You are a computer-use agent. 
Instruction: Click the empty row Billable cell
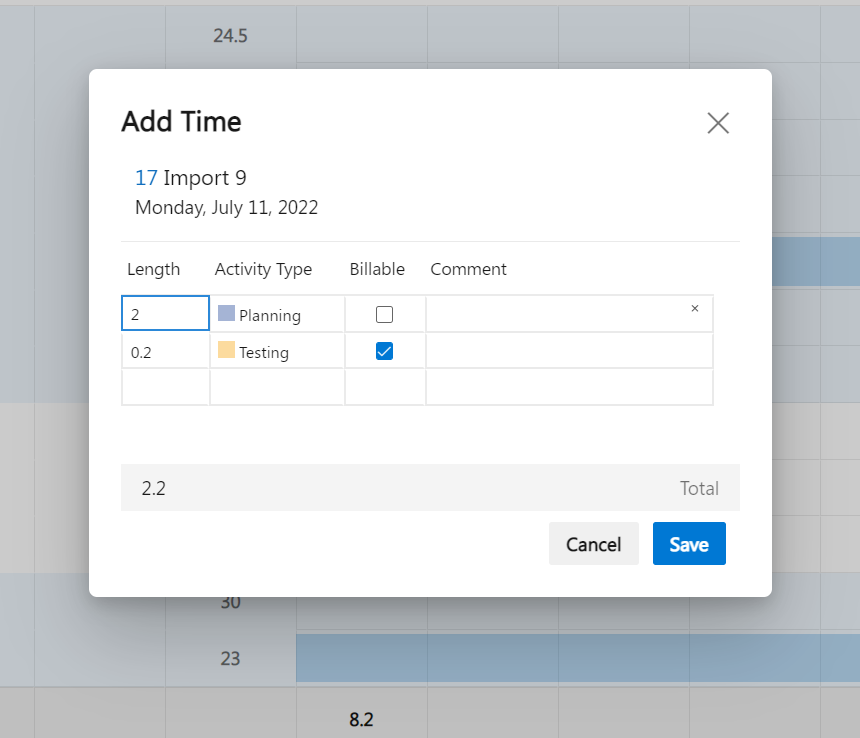coord(384,388)
